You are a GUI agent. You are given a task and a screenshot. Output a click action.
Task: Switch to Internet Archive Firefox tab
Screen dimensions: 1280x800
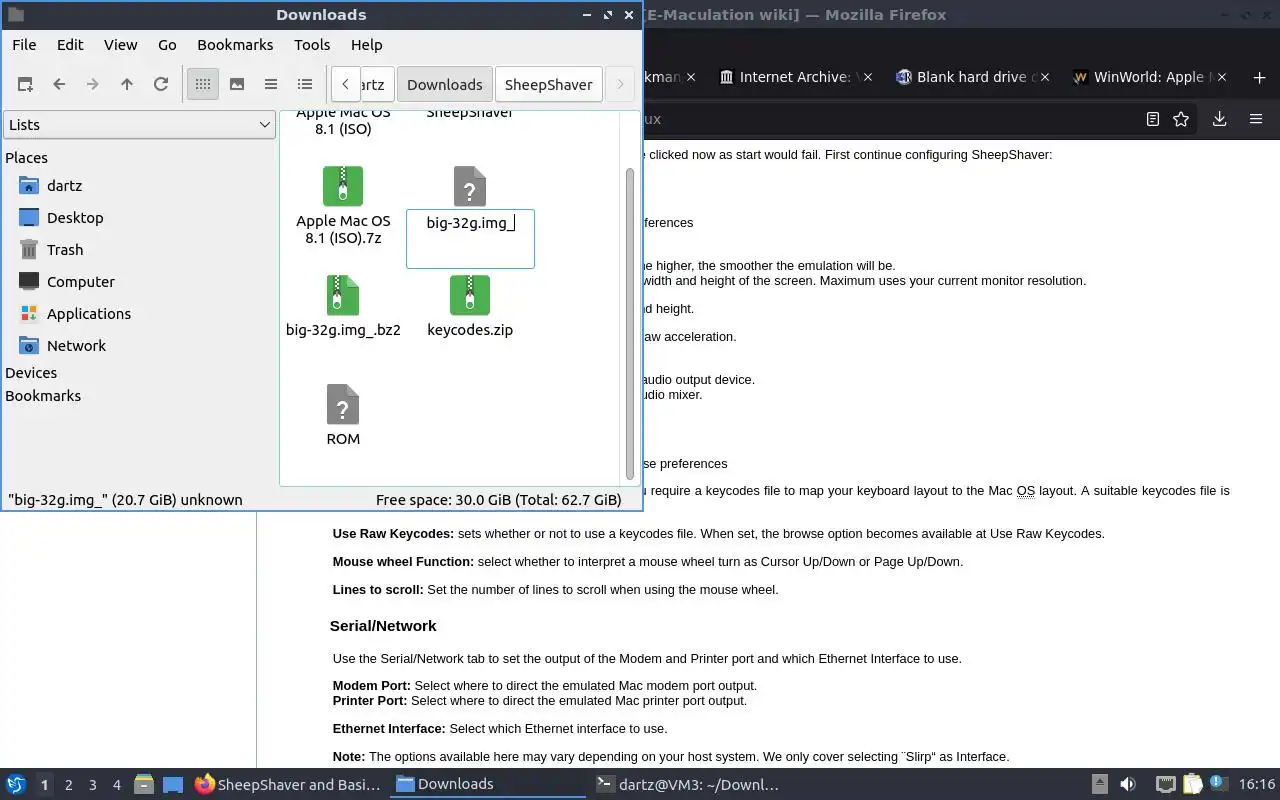(795, 77)
